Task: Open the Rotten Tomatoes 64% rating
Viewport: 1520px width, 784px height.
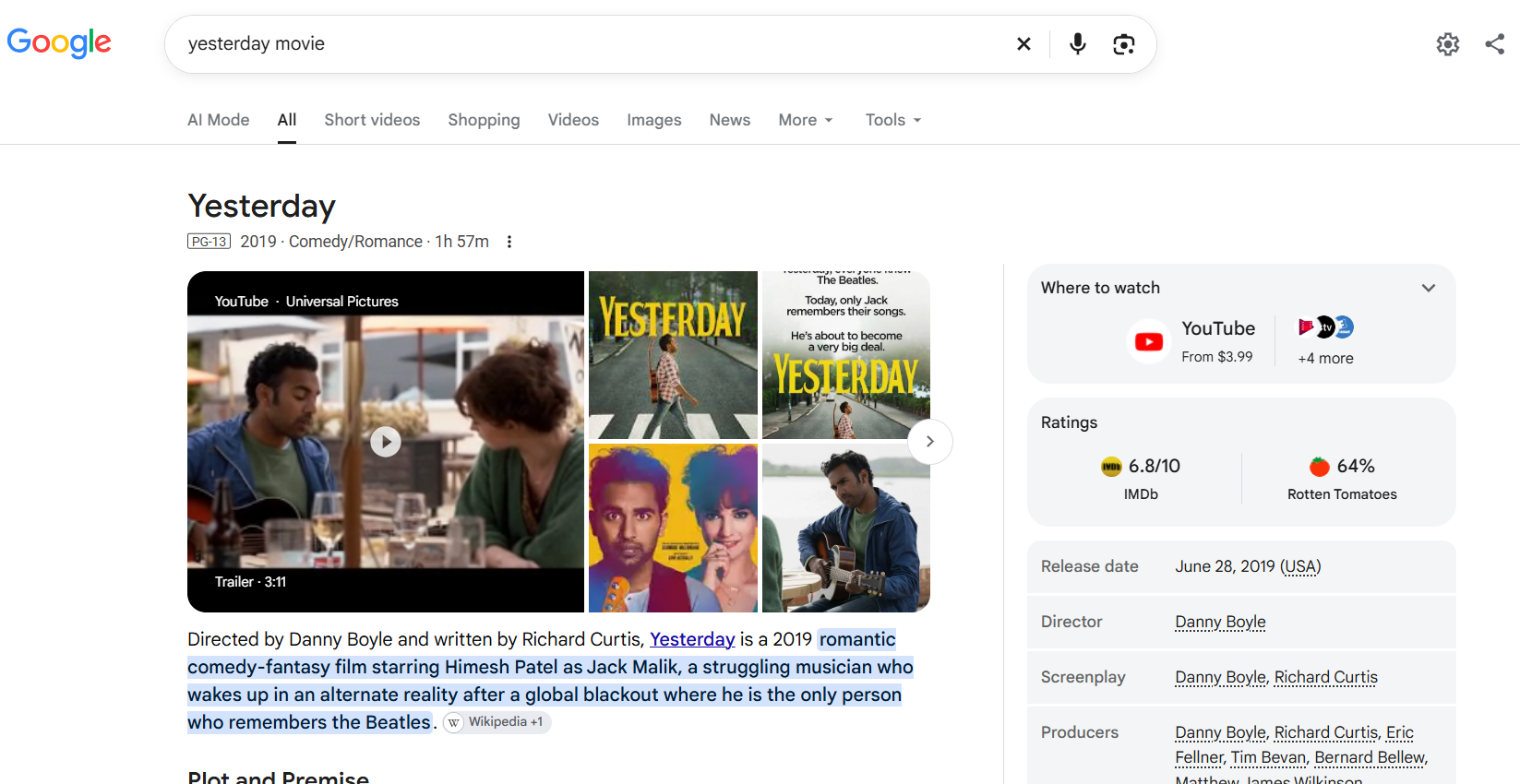Action: coord(1342,478)
